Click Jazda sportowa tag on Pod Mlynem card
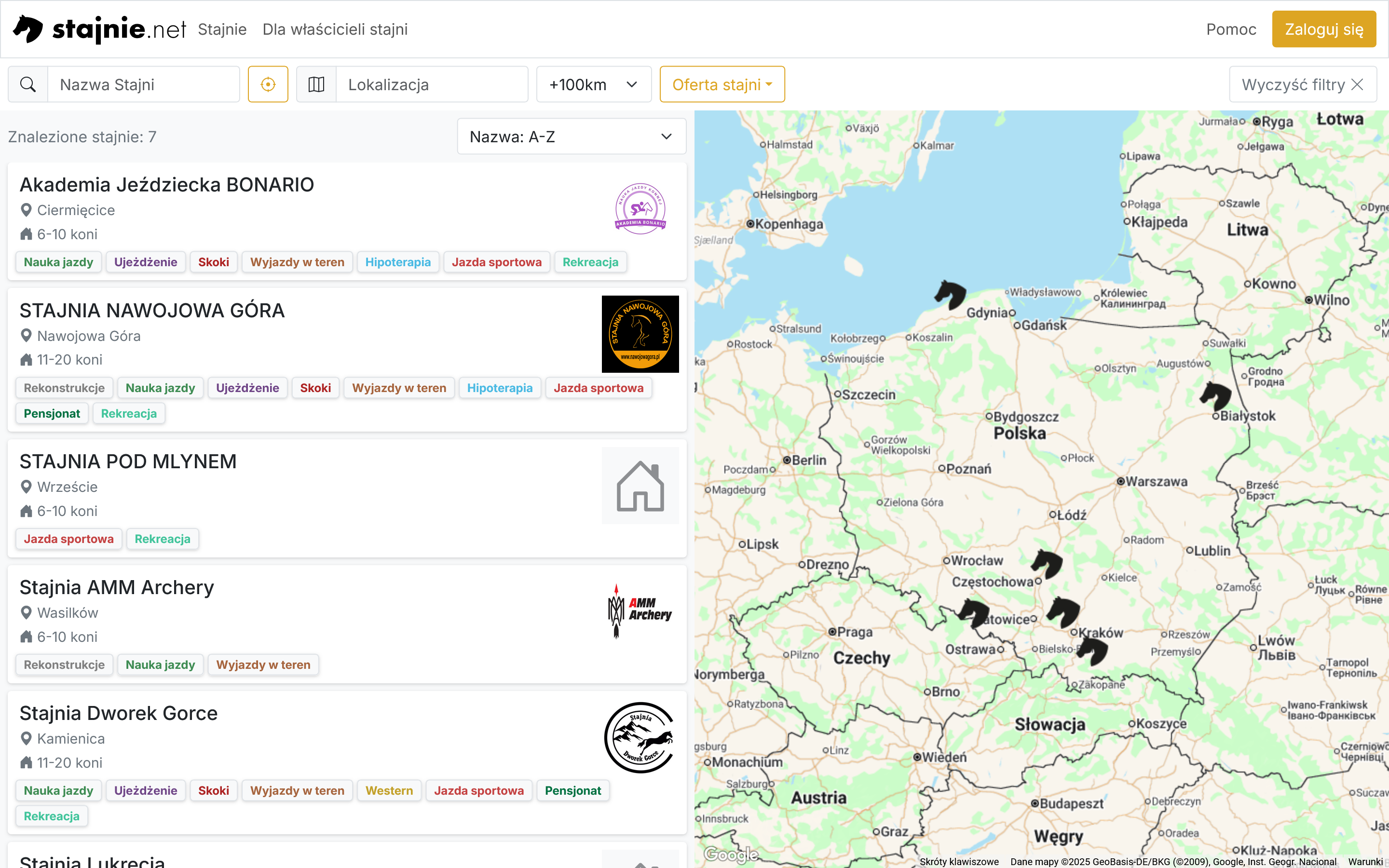1389x868 pixels. pos(68,539)
